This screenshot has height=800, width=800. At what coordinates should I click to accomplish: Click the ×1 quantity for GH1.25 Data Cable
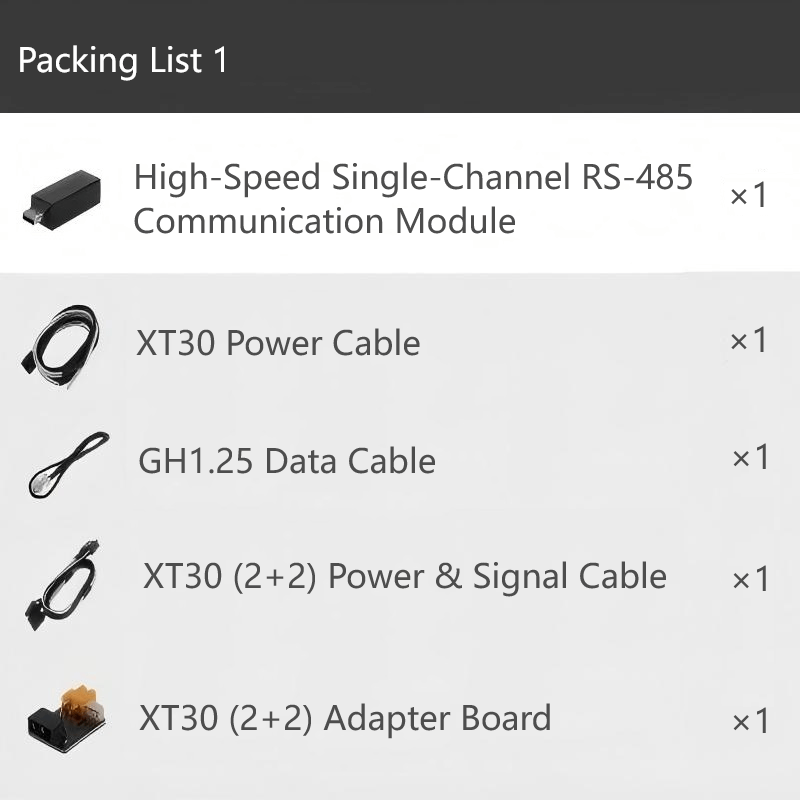coord(750,458)
